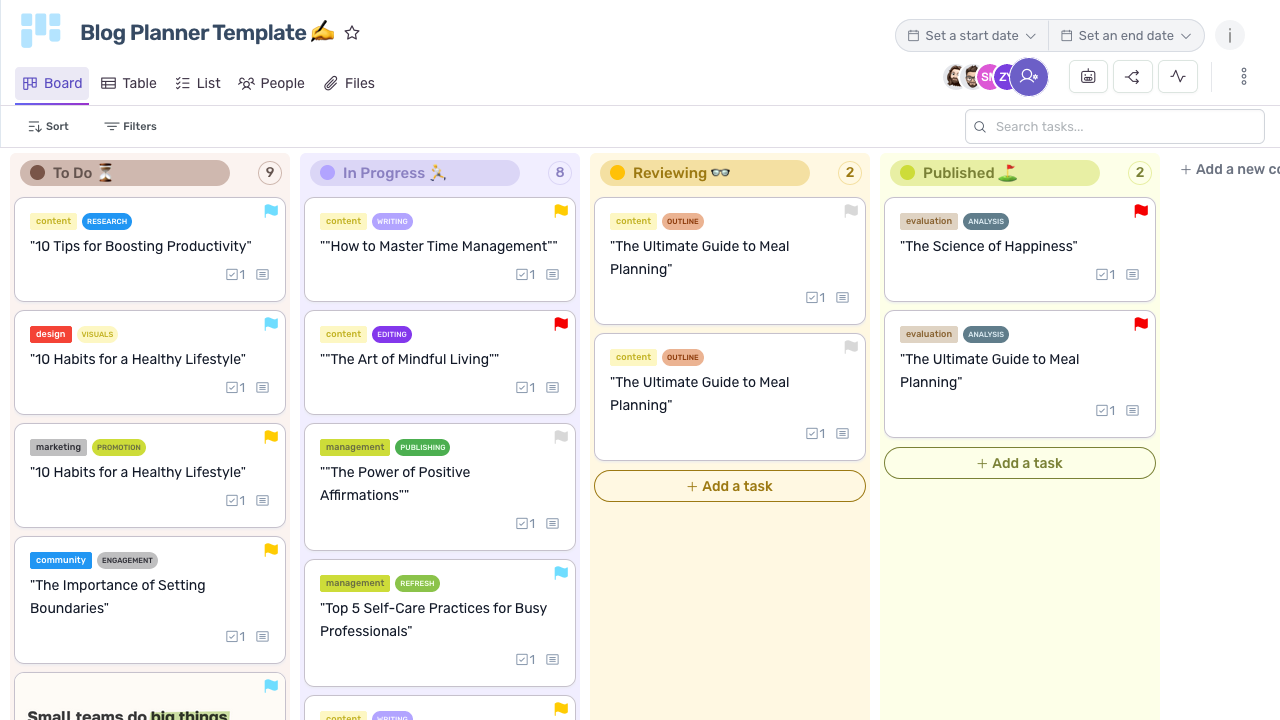Viewport: 1280px width, 720px height.
Task: Switch to the Table view tab
Action: tap(129, 83)
